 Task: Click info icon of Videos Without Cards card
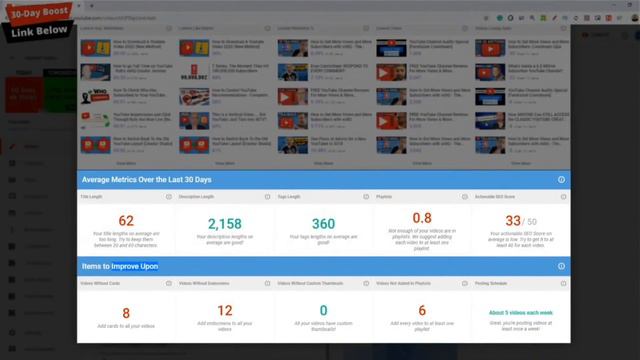[x=169, y=283]
